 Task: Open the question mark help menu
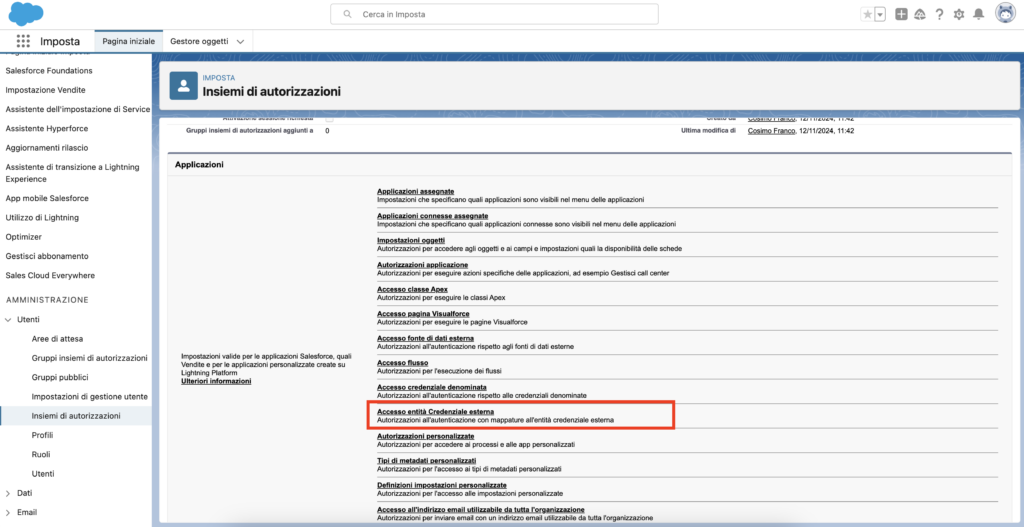tap(939, 14)
